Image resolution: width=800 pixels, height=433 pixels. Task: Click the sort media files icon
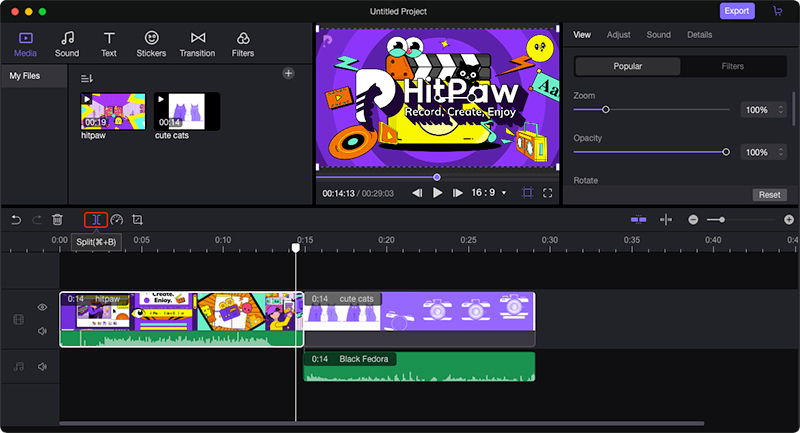[x=87, y=79]
